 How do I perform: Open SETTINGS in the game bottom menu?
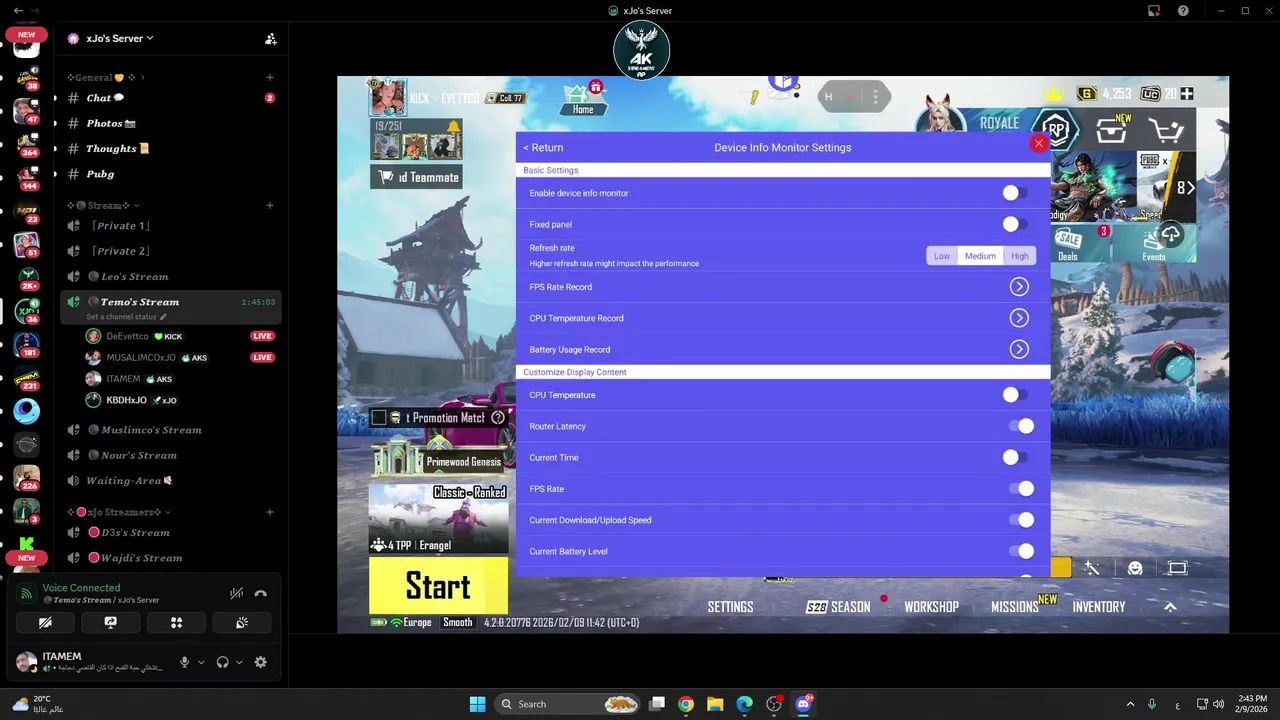pyautogui.click(x=730, y=607)
